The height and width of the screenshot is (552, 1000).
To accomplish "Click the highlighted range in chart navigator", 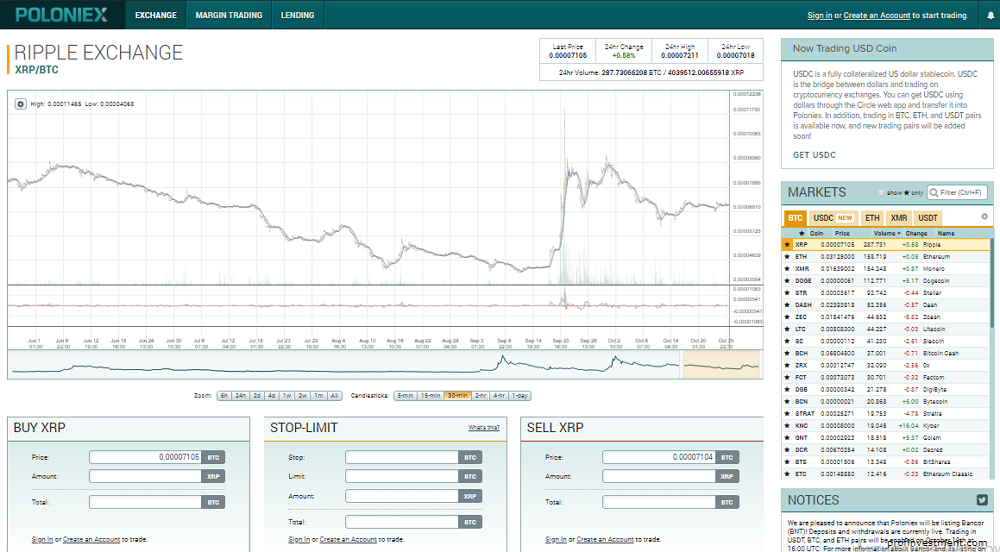I will 721,365.
